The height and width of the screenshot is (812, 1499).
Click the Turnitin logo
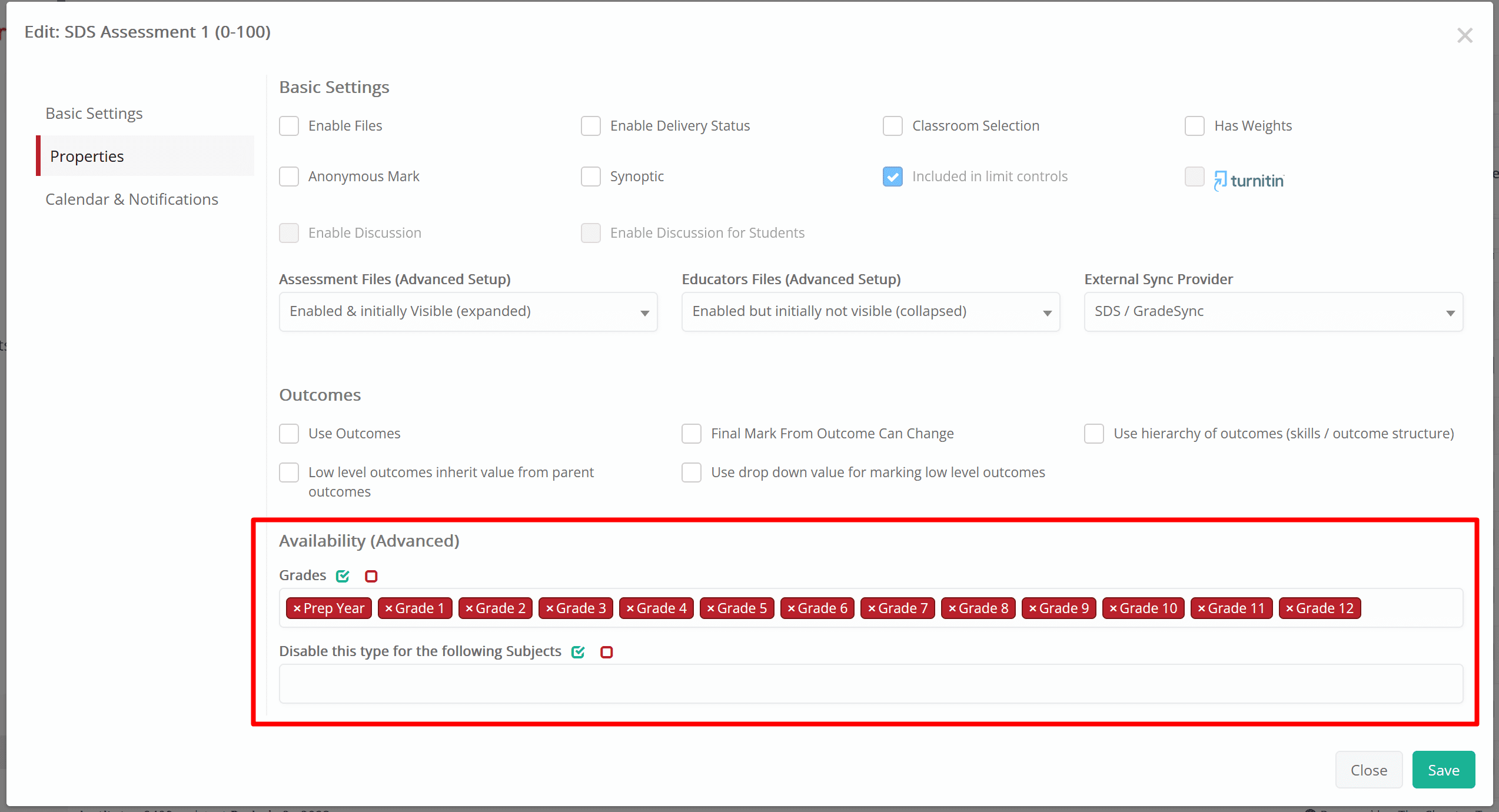click(1249, 180)
